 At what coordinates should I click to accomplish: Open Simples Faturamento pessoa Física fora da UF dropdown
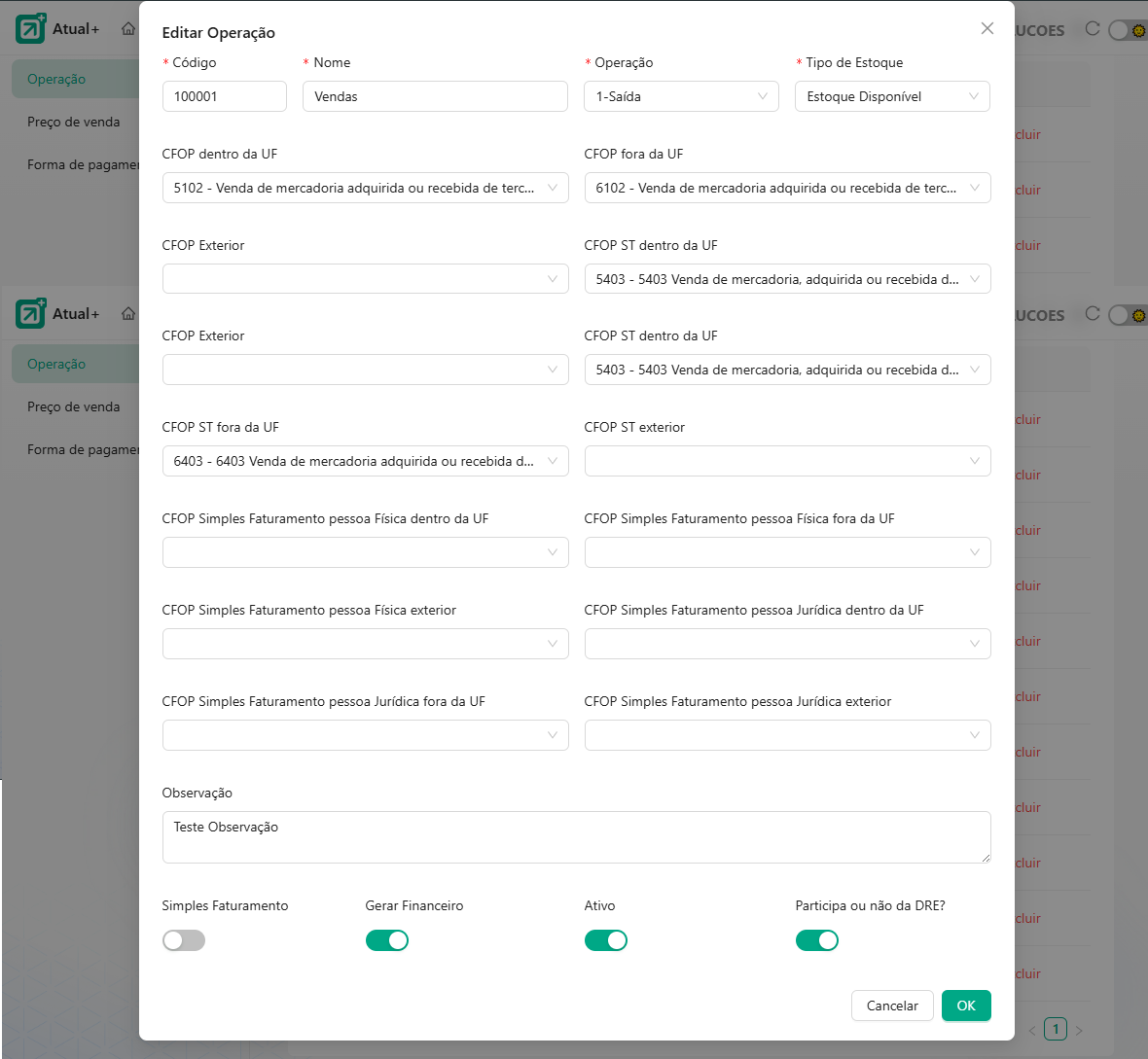click(x=787, y=552)
